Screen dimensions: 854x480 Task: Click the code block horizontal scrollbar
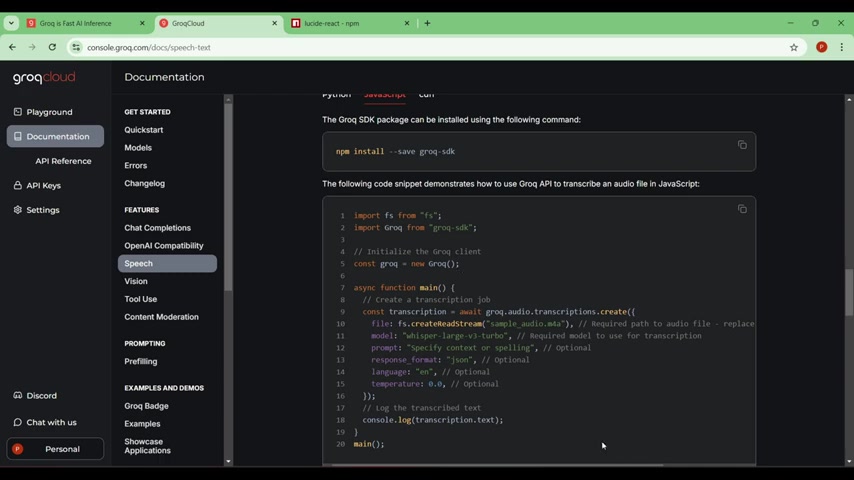496,465
